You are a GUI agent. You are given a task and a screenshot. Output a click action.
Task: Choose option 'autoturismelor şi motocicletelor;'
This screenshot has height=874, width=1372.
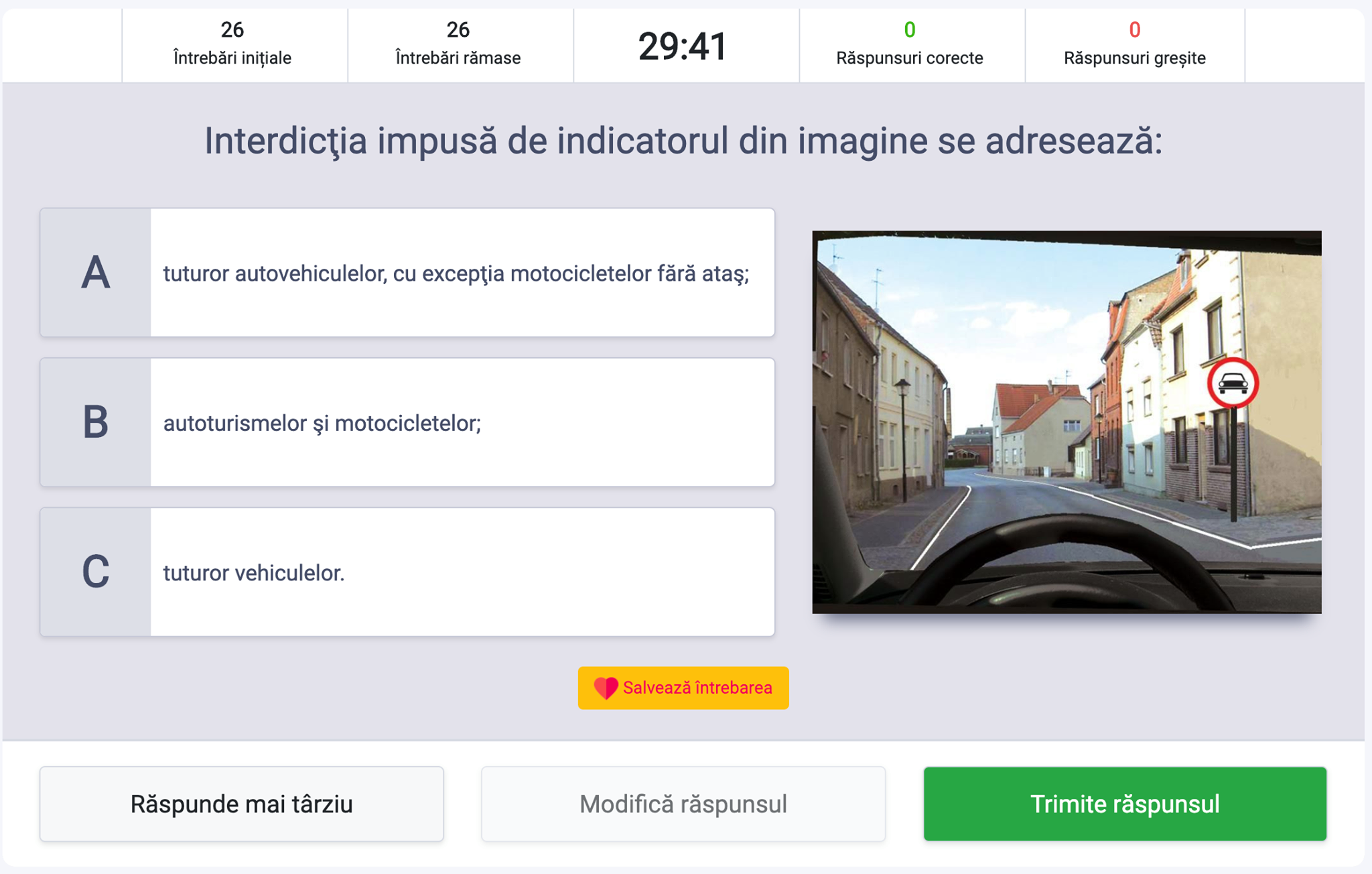[x=407, y=422]
